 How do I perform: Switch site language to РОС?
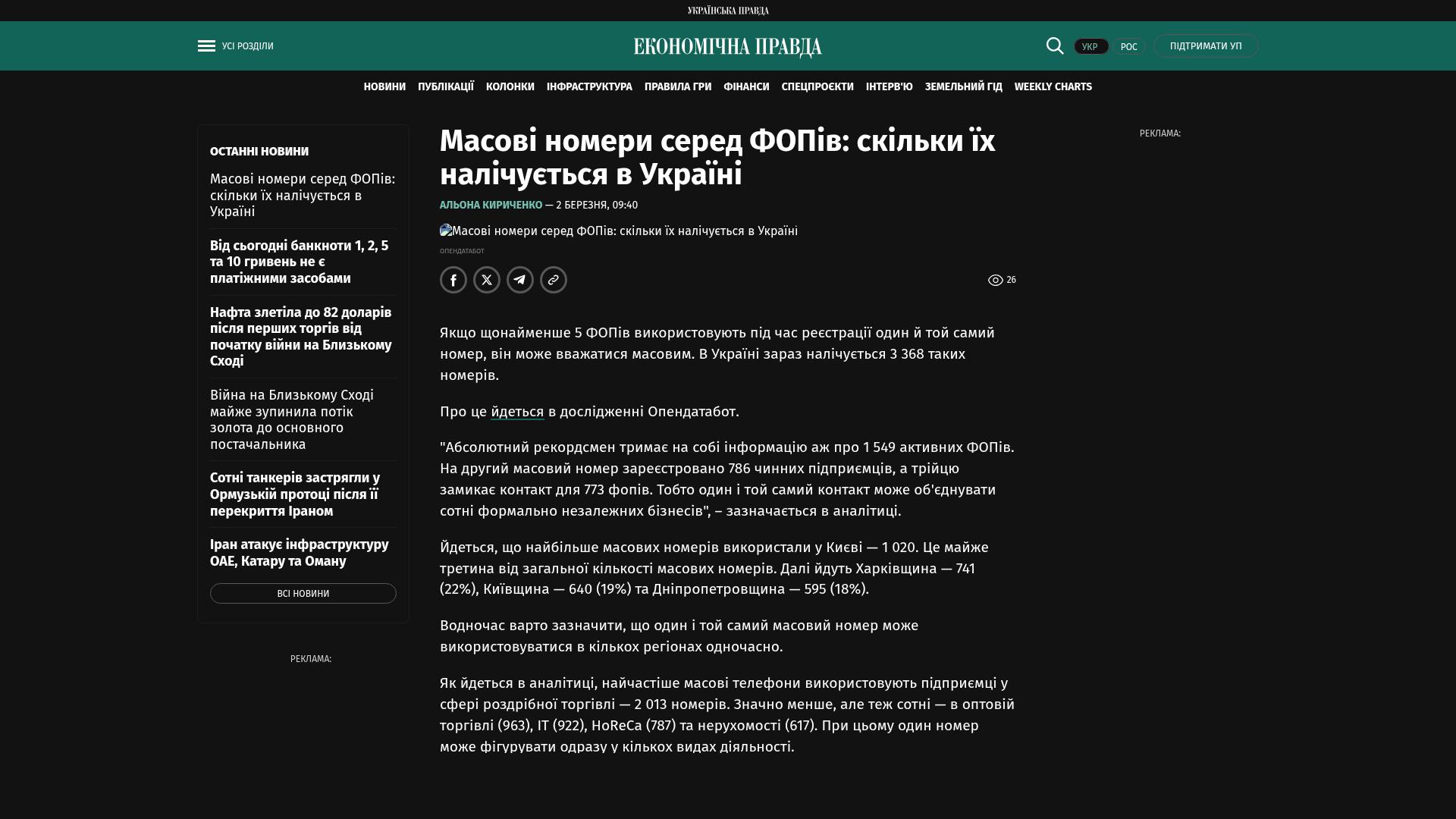pyautogui.click(x=1128, y=47)
